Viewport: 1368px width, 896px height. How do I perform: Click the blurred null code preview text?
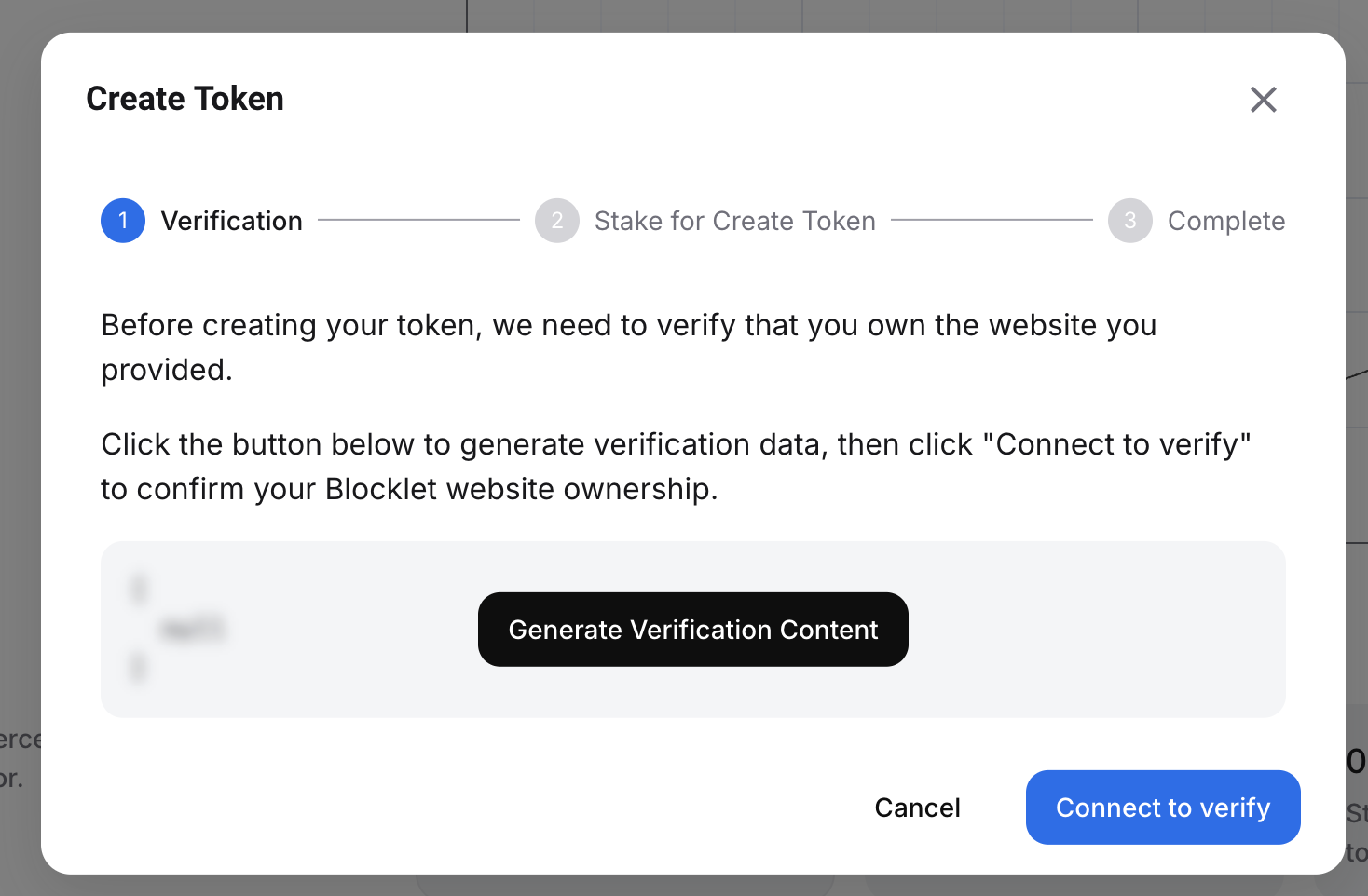point(193,630)
